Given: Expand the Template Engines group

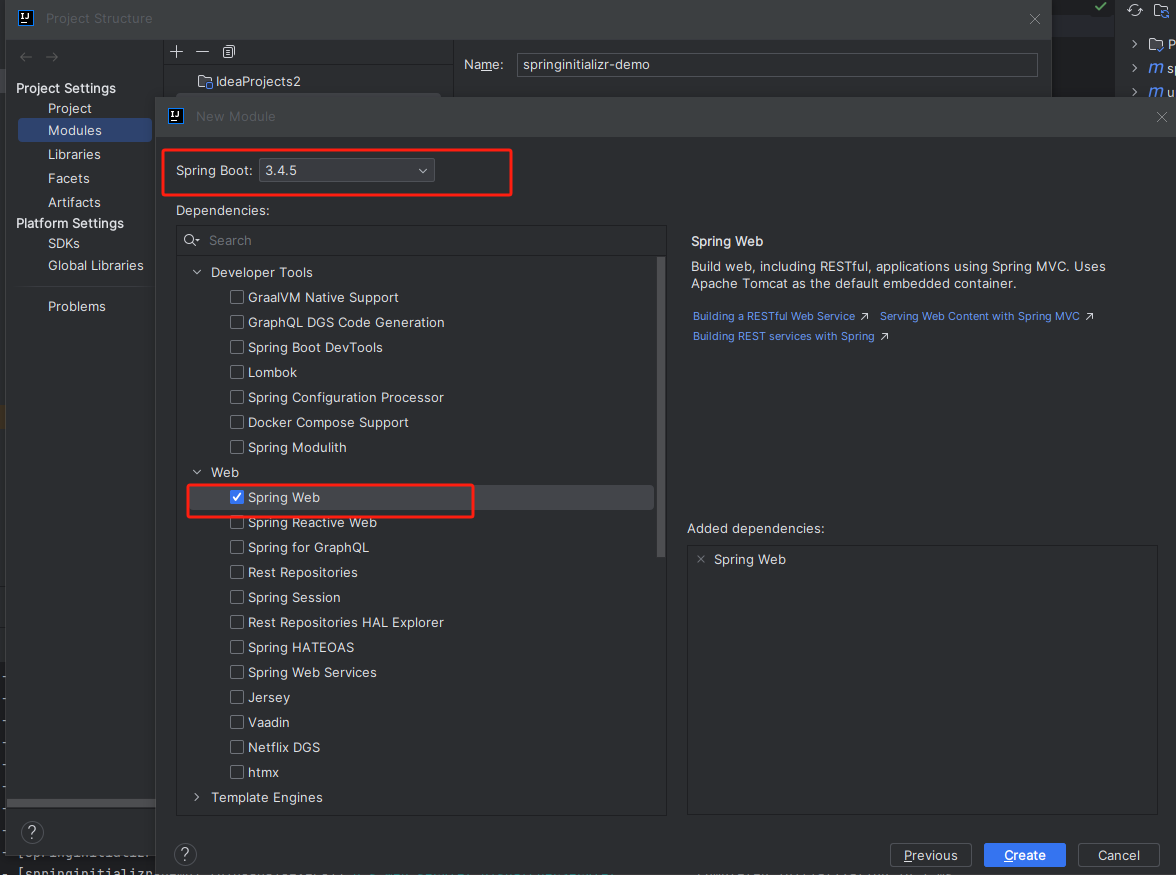Looking at the screenshot, I should point(197,797).
